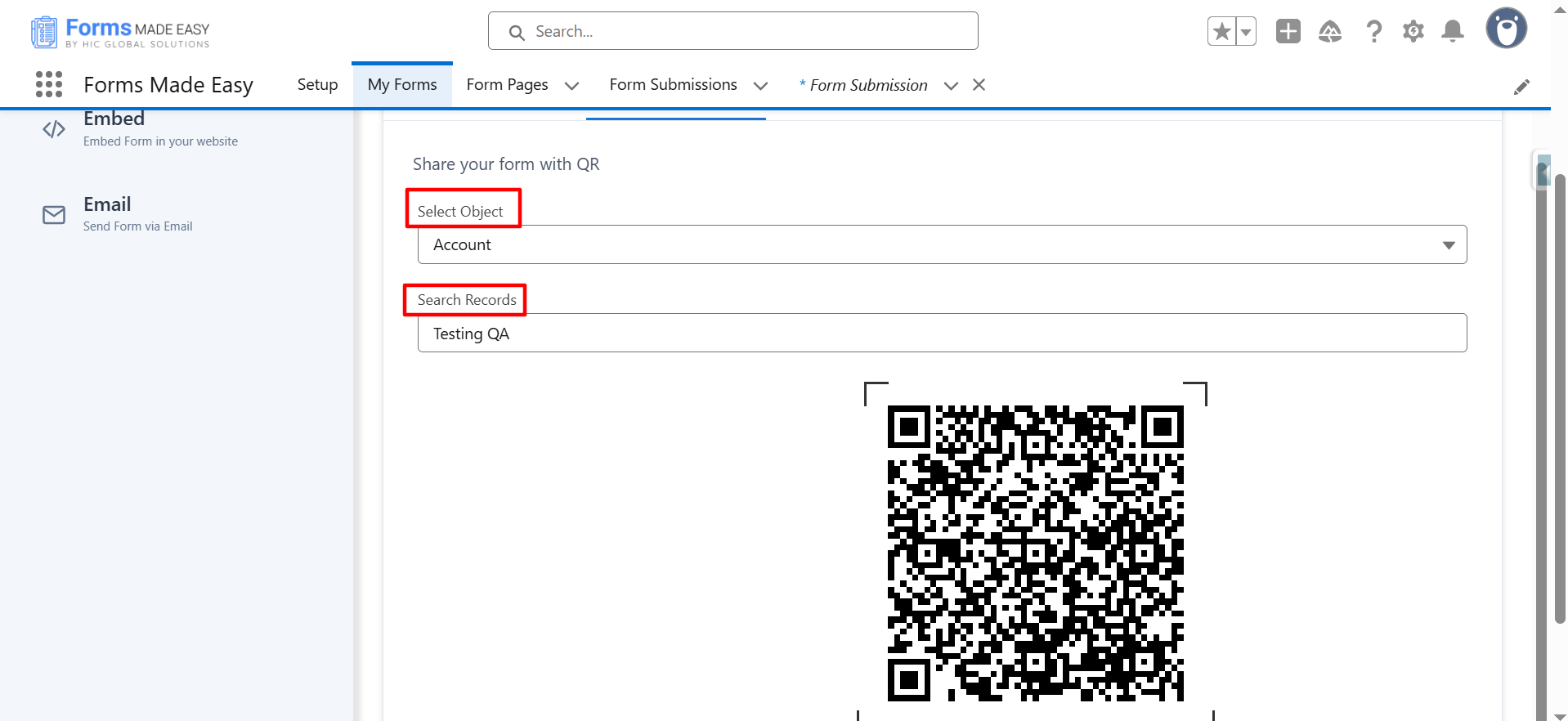Open the Trailhead guidance icon
This screenshot has height=721, width=1568.
(1330, 32)
